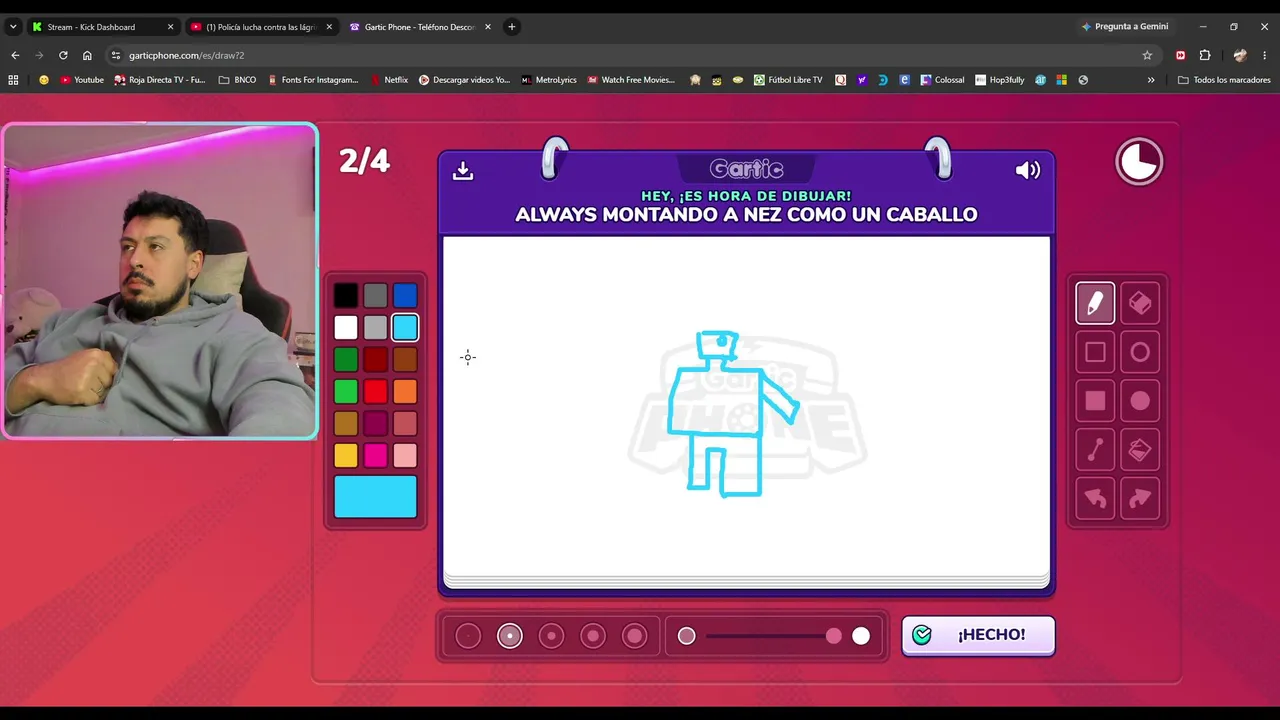Click the Watch Free Movies bookmark
1280x720 pixels.
(x=631, y=80)
